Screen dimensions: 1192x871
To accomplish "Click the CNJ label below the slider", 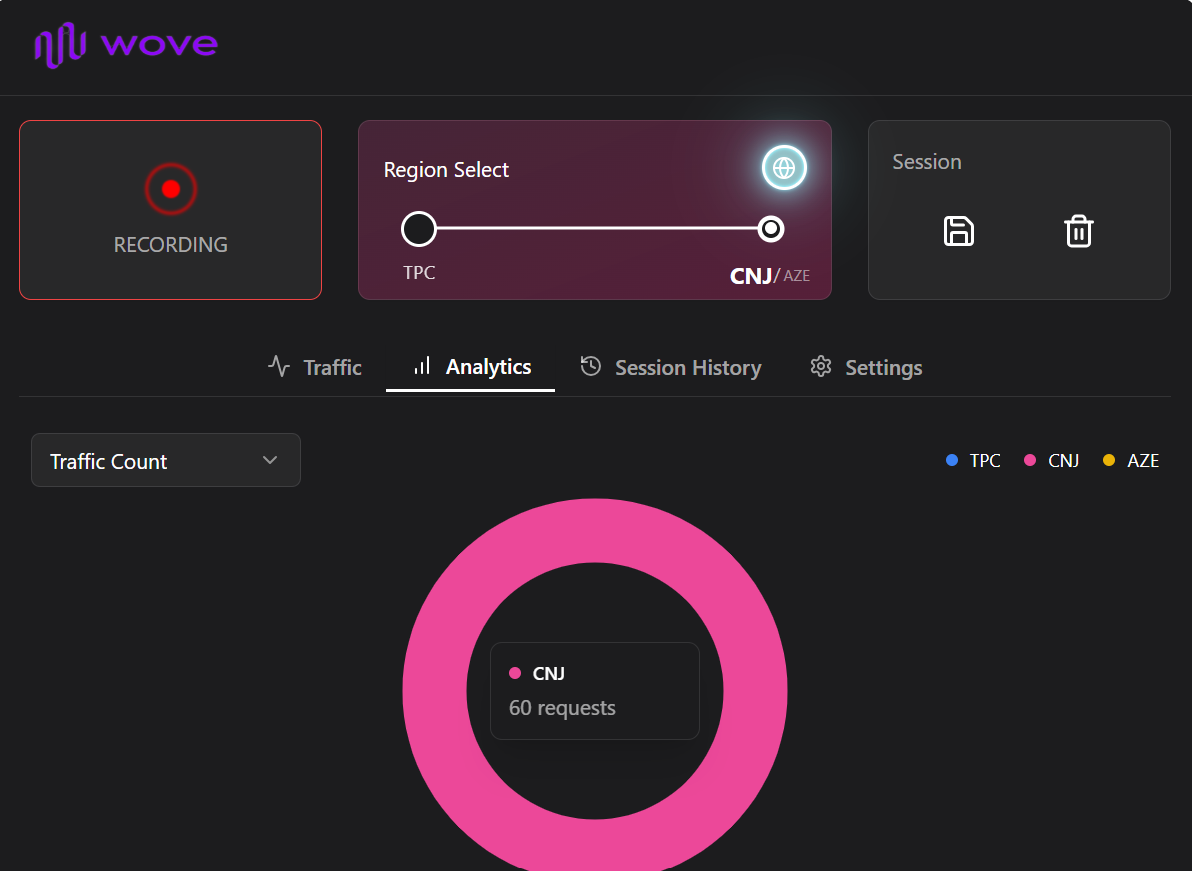I will pyautogui.click(x=750, y=276).
